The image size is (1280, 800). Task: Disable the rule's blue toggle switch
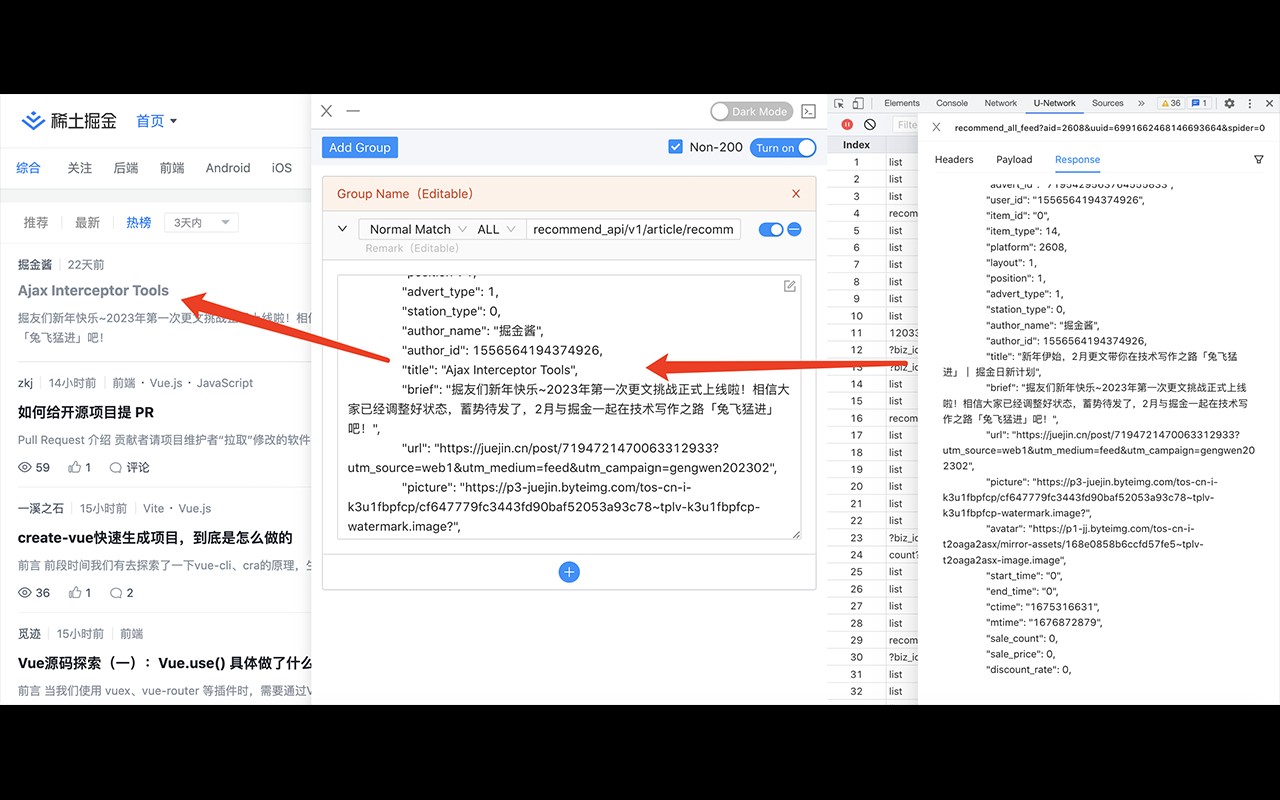tap(770, 229)
